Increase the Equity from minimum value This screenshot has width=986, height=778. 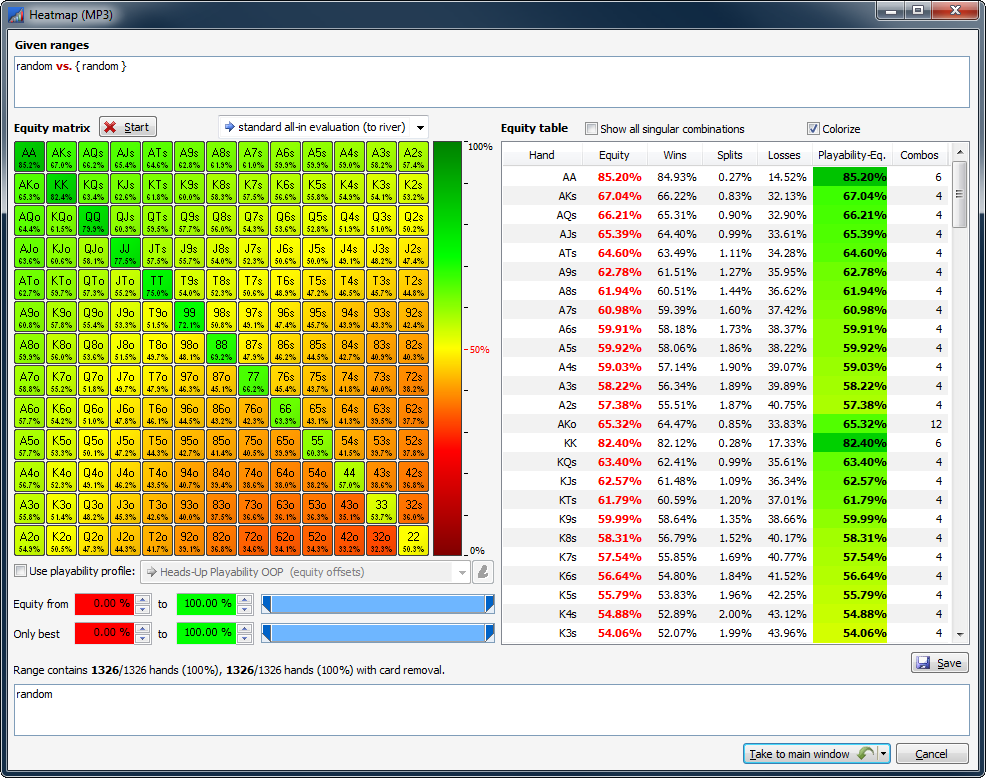[143, 599]
